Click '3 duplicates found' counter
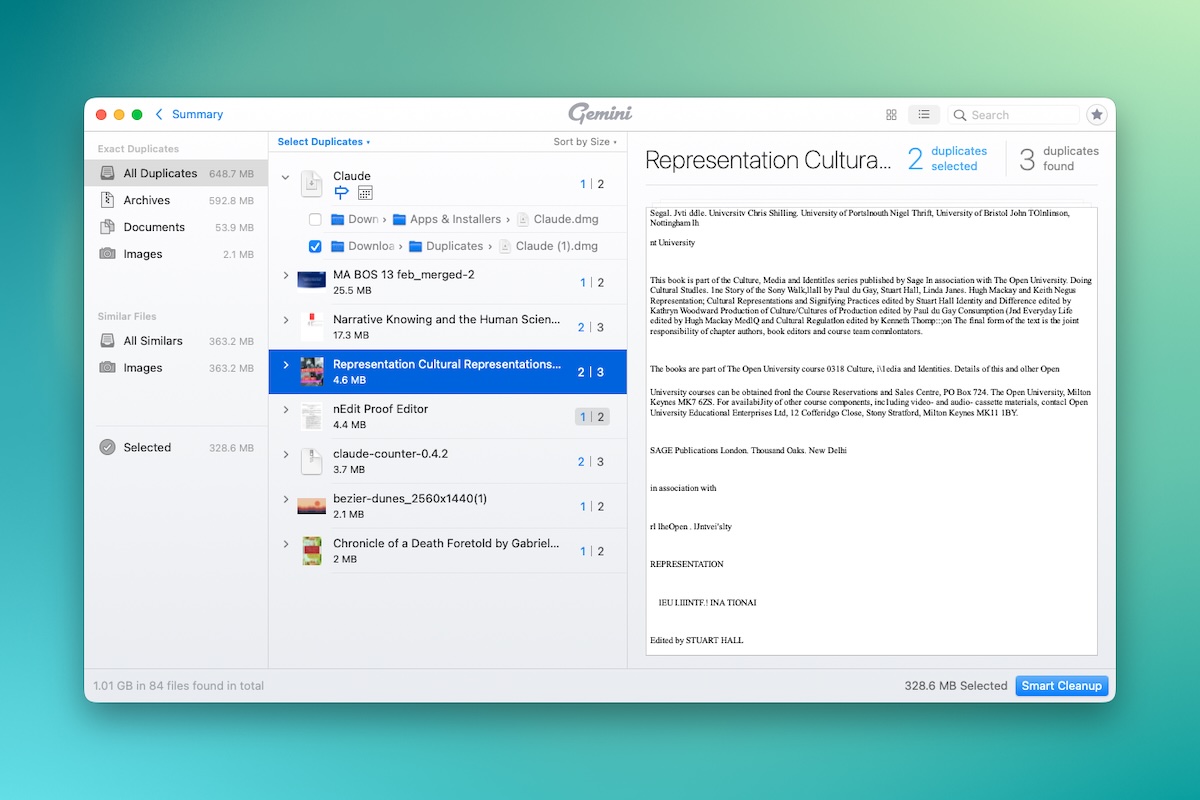 click(1059, 159)
